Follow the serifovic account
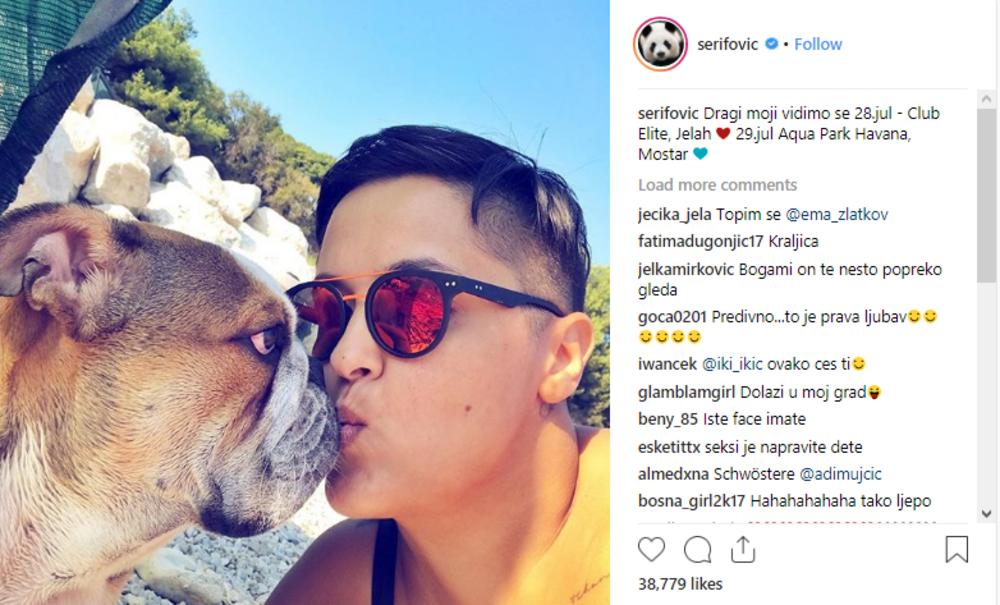Viewport: 1000px width, 605px height. click(x=818, y=44)
